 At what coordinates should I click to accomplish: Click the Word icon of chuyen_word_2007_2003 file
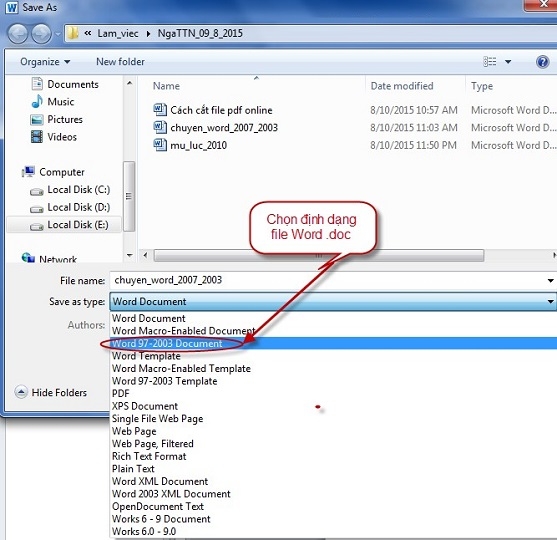[160, 127]
